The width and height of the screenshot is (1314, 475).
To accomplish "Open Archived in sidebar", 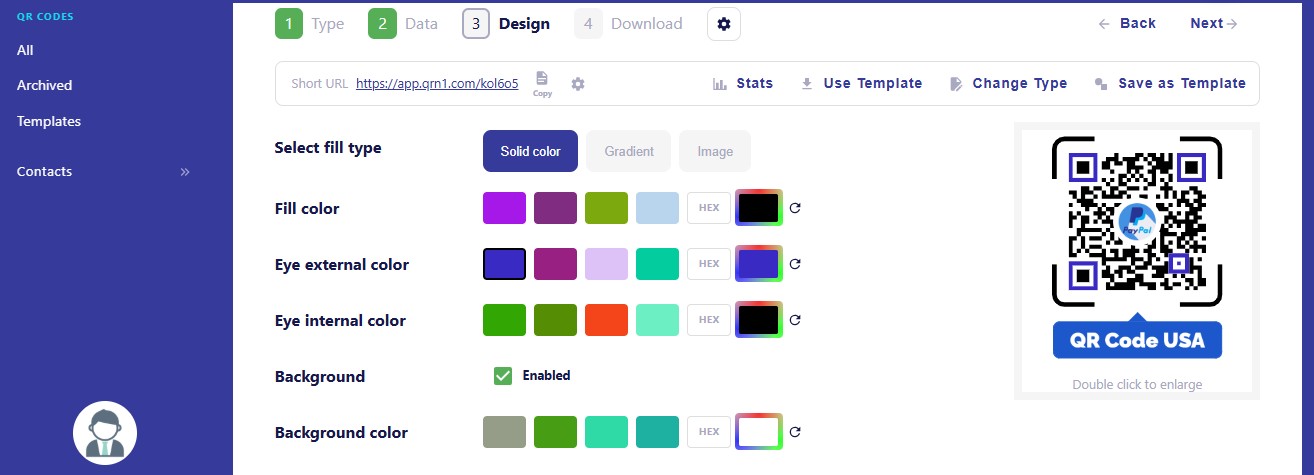I will coord(45,86).
